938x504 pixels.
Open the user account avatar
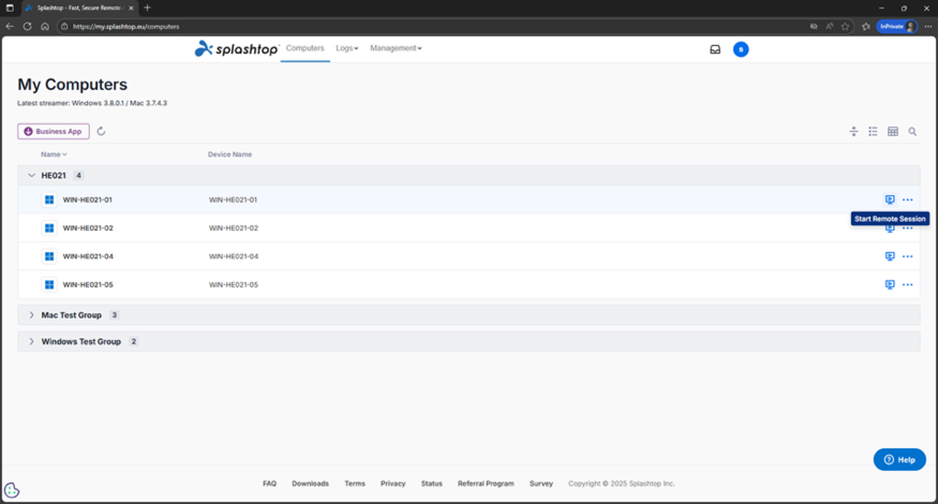tap(741, 49)
